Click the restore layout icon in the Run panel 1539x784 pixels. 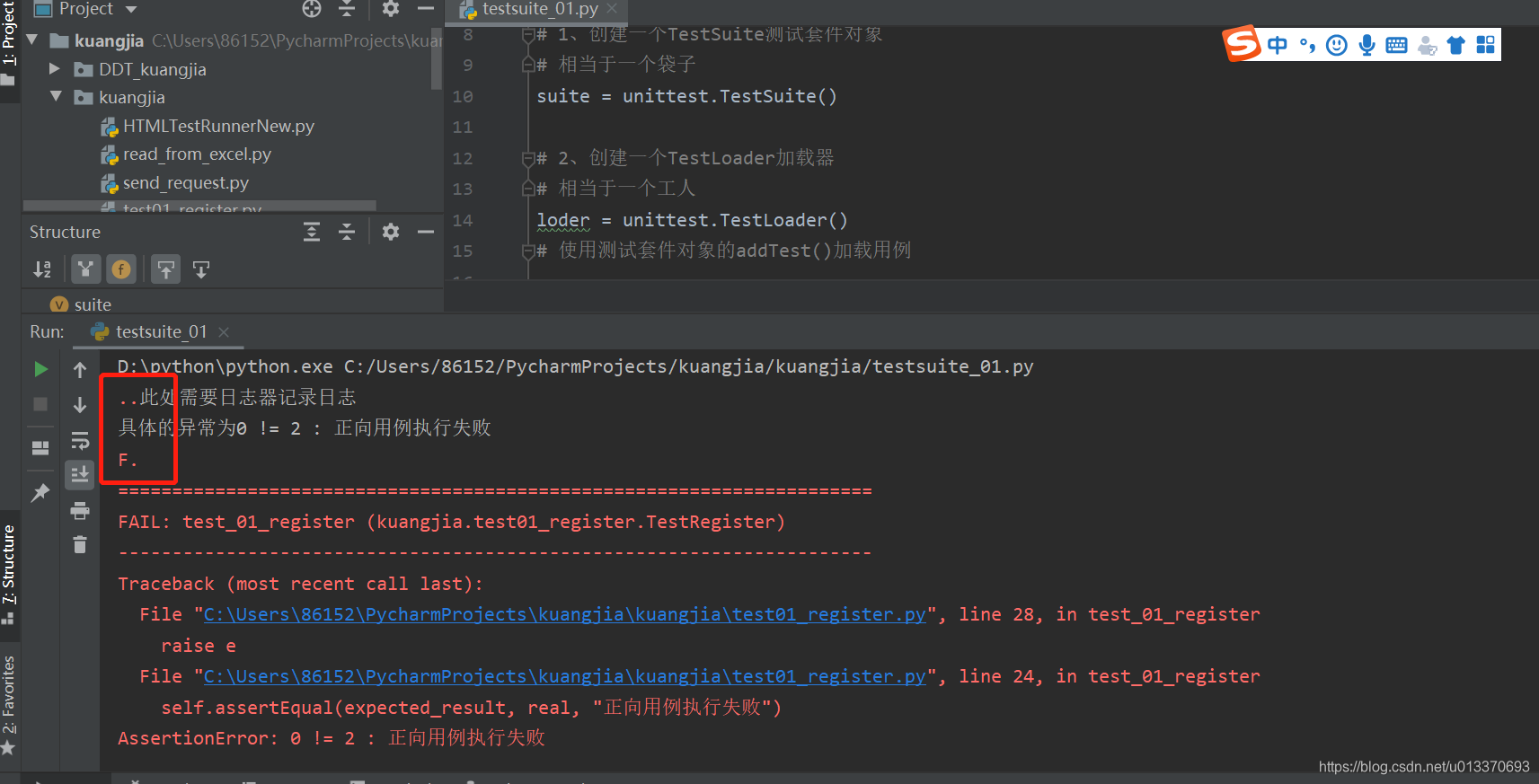pyautogui.click(x=40, y=447)
